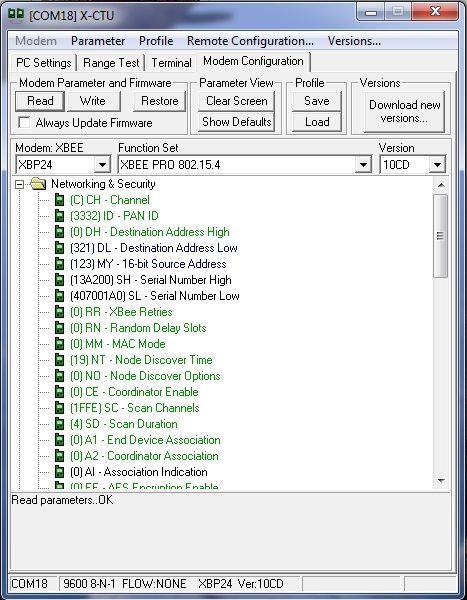Open the Parameter menu
This screenshot has height=600, width=467.
tap(98, 41)
